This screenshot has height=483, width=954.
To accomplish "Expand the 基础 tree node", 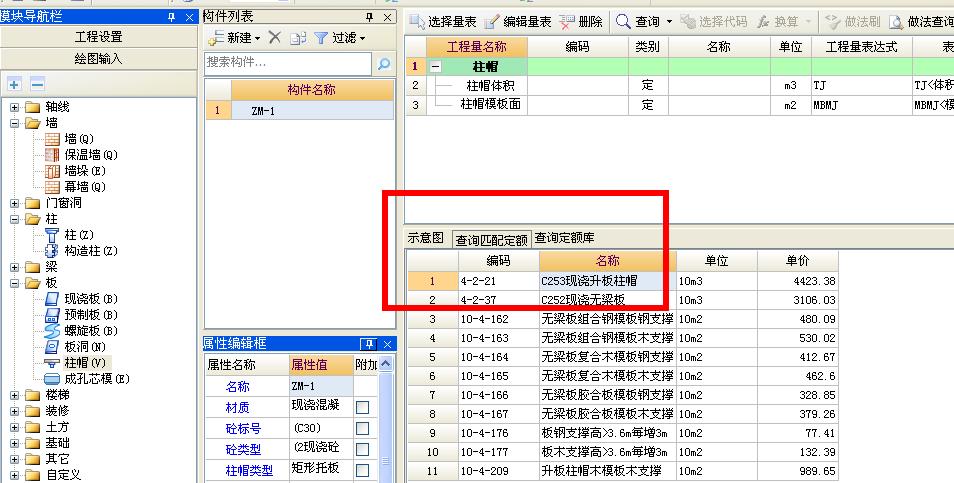I will point(15,443).
